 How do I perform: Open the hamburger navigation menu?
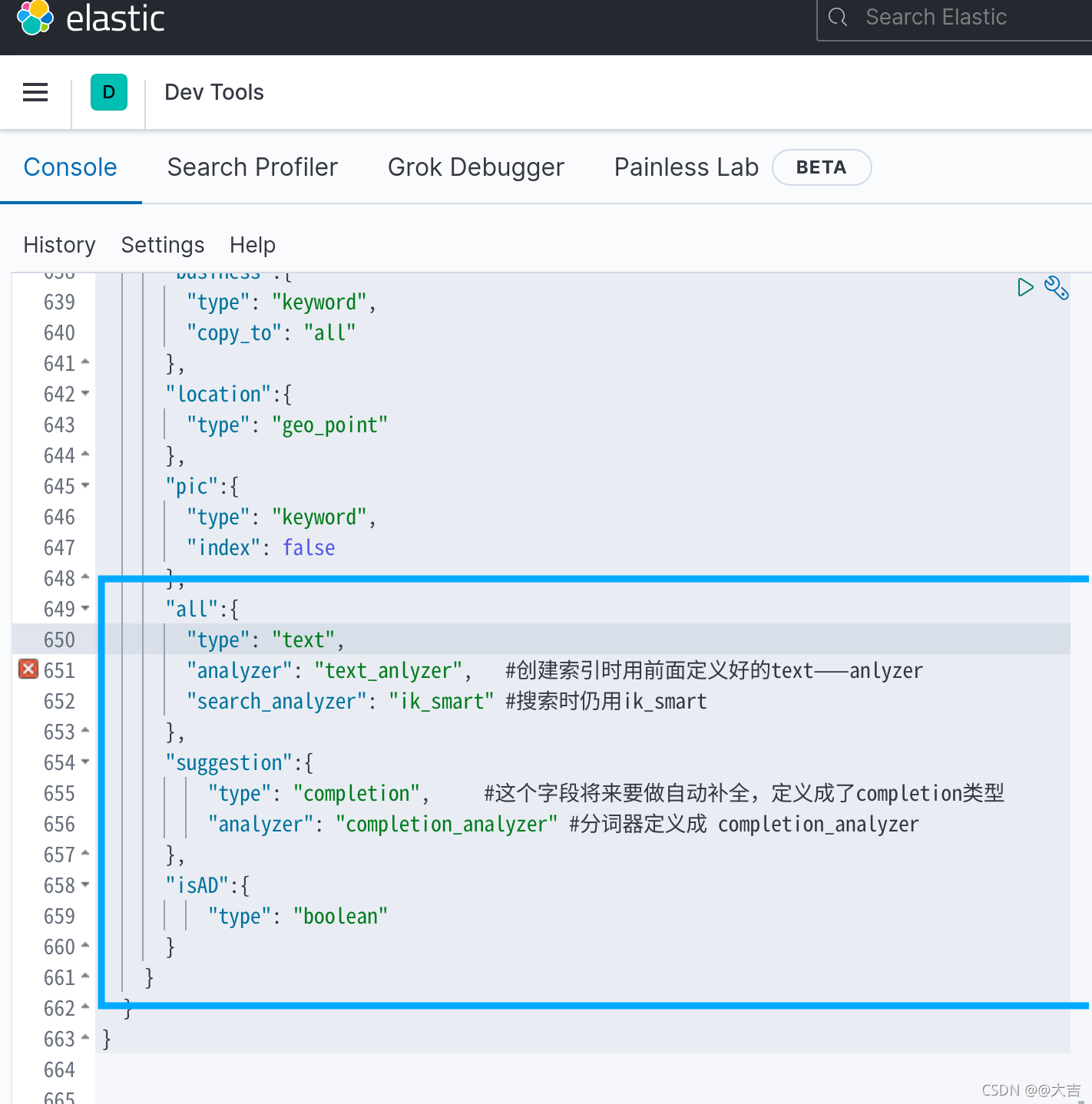(x=35, y=92)
